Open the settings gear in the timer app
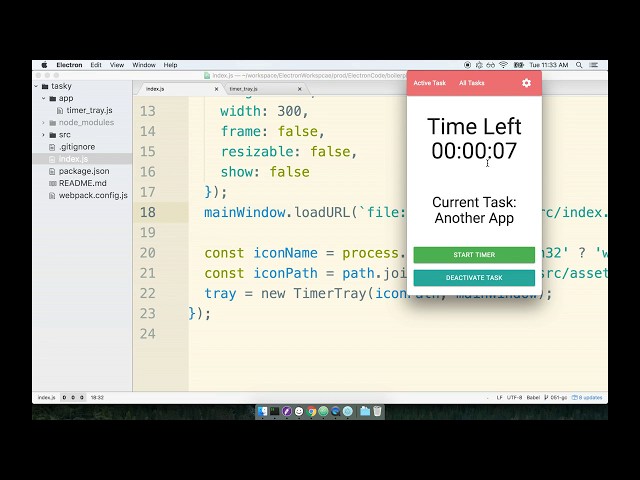This screenshot has height=480, width=640. (x=526, y=83)
